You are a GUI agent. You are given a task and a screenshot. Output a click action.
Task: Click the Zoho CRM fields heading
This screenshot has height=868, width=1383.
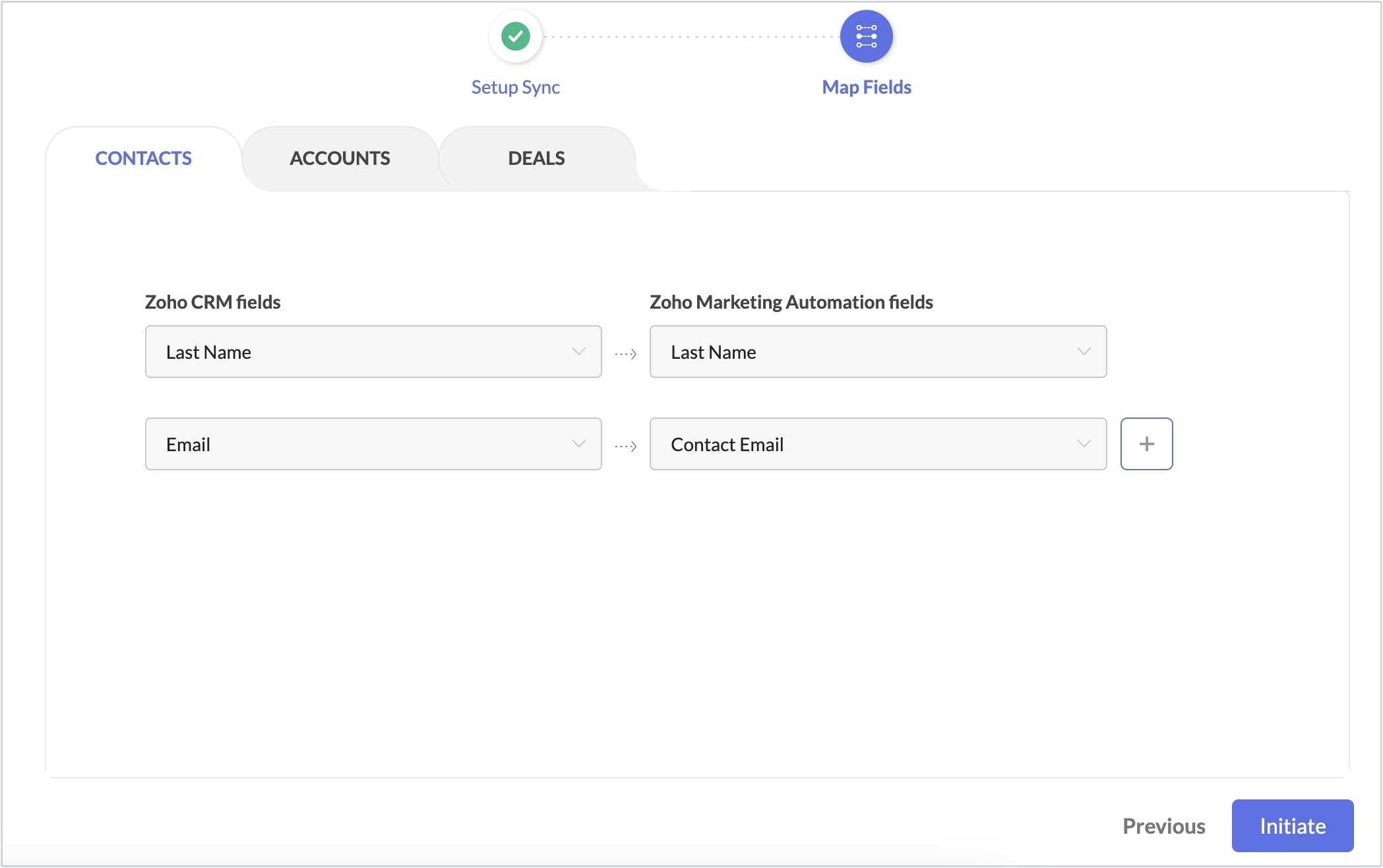pos(212,302)
